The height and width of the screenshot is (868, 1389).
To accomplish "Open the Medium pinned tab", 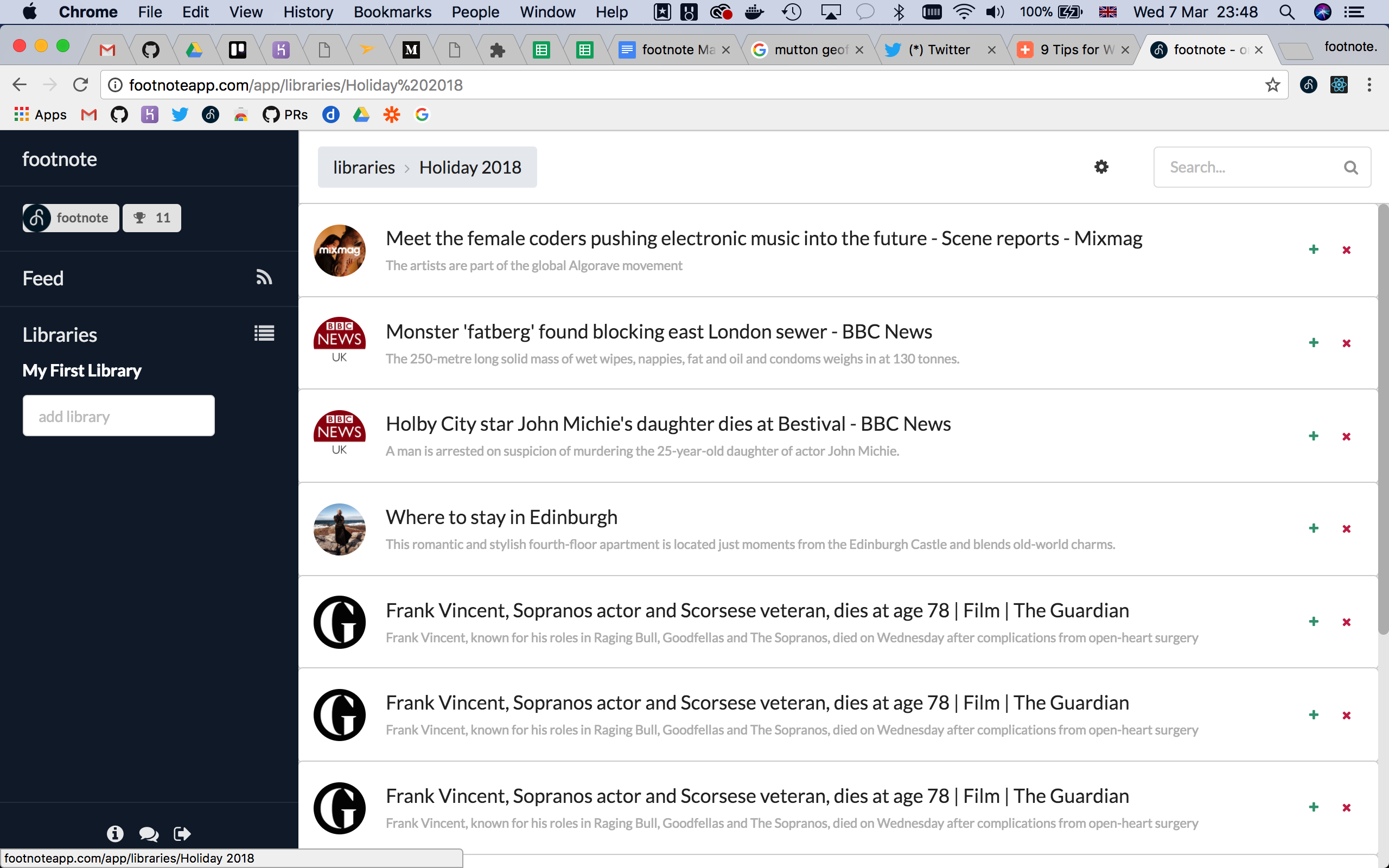I will [x=411, y=50].
